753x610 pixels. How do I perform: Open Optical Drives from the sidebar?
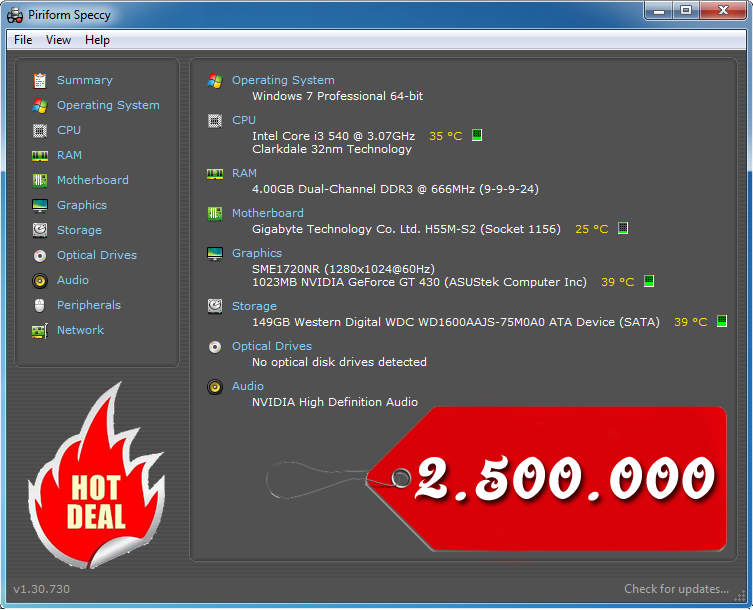click(x=97, y=255)
